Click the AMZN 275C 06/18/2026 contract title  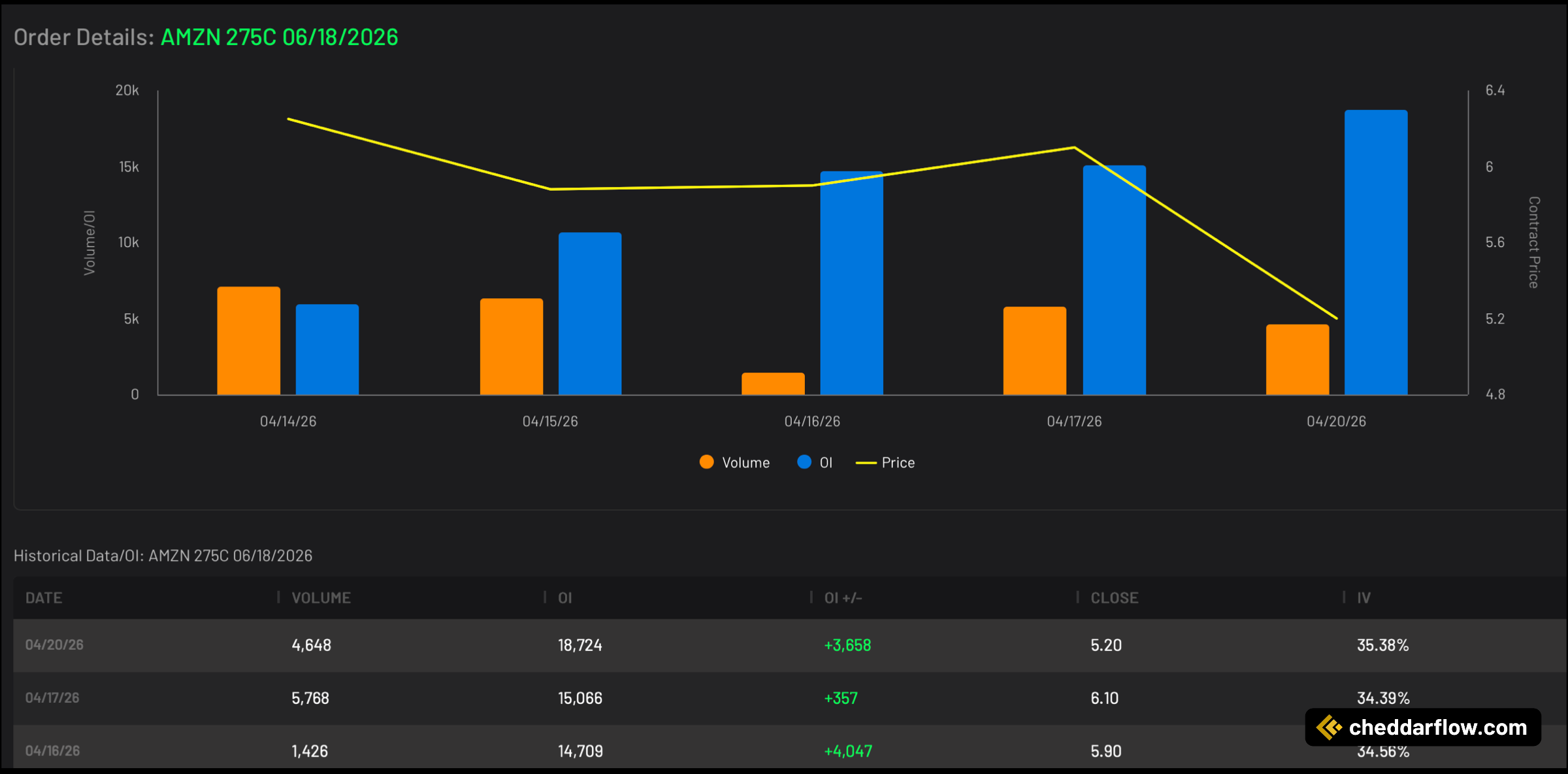click(x=279, y=37)
